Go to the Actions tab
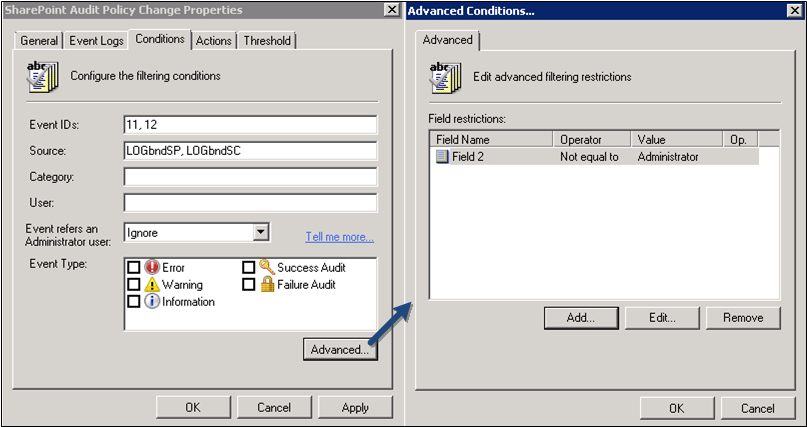Viewport: 807px width, 427px height. coord(214,41)
